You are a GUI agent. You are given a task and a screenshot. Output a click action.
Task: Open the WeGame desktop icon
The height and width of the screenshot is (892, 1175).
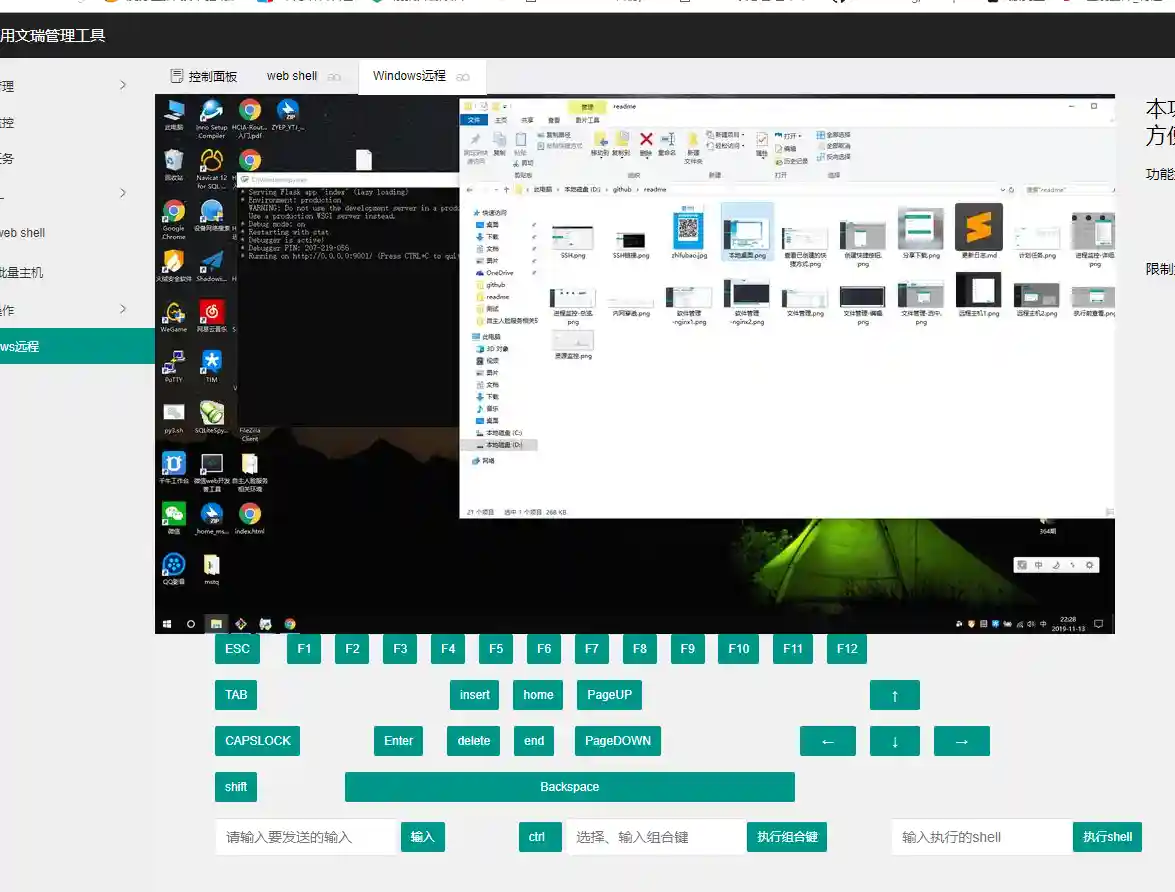coord(173,317)
